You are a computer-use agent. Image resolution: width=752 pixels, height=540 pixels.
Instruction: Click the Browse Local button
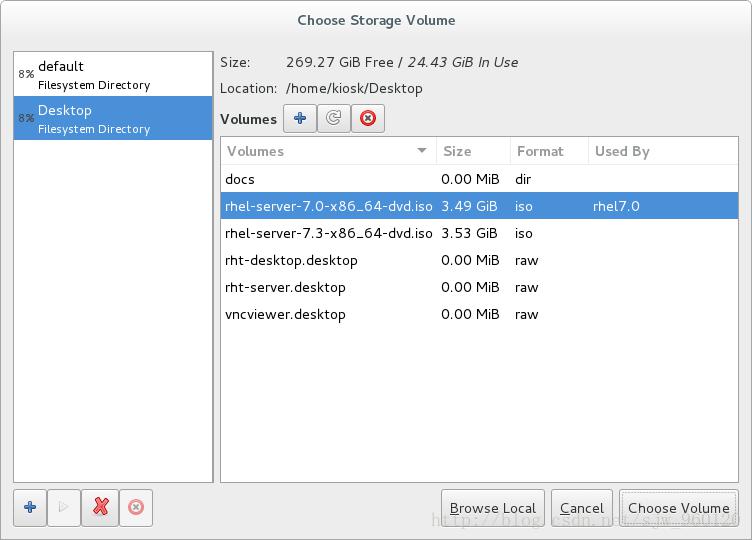(493, 508)
